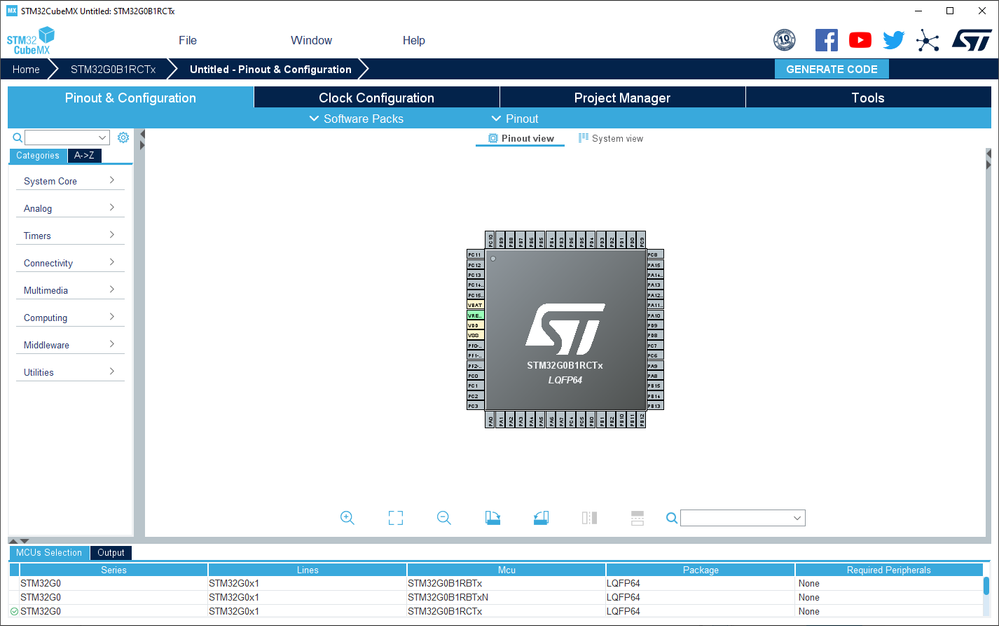Click the ST logo in top right

tap(972, 40)
